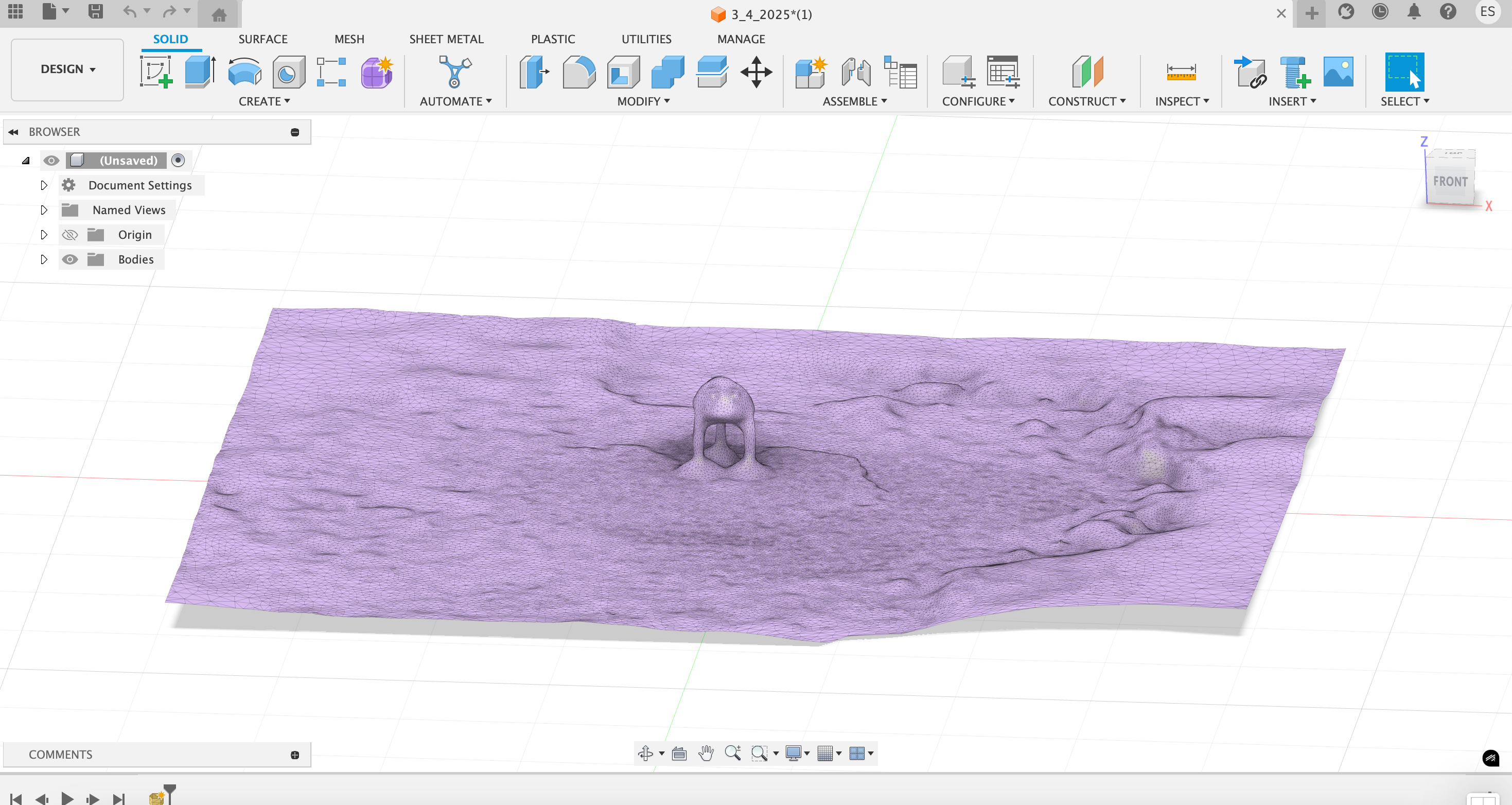Click the Save icon
This screenshot has height=805, width=1512.
pos(95,12)
